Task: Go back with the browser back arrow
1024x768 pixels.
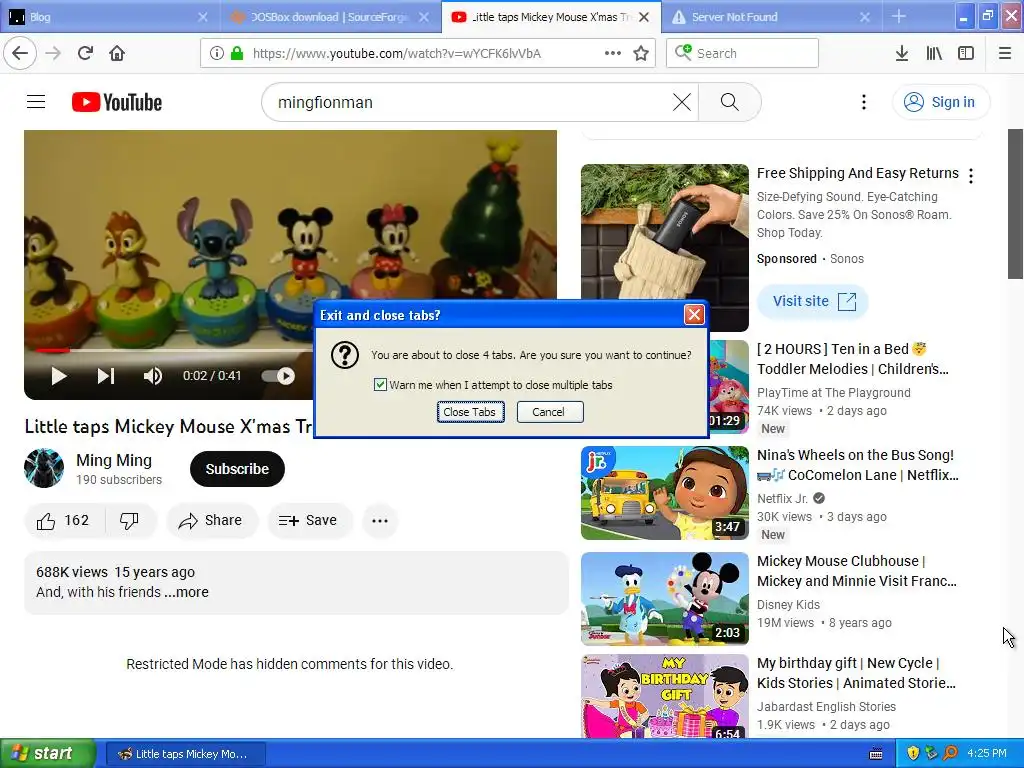Action: [20, 53]
